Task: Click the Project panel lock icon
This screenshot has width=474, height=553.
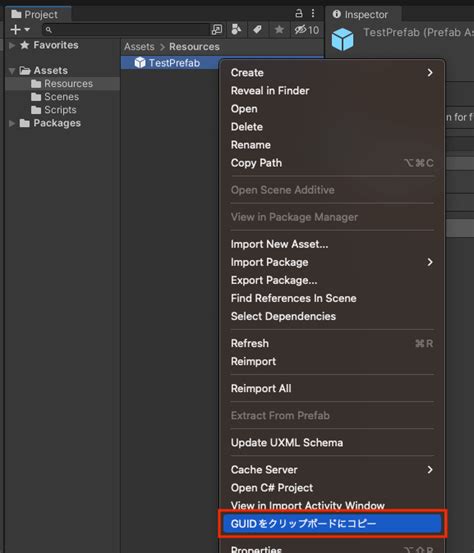Action: pos(299,13)
